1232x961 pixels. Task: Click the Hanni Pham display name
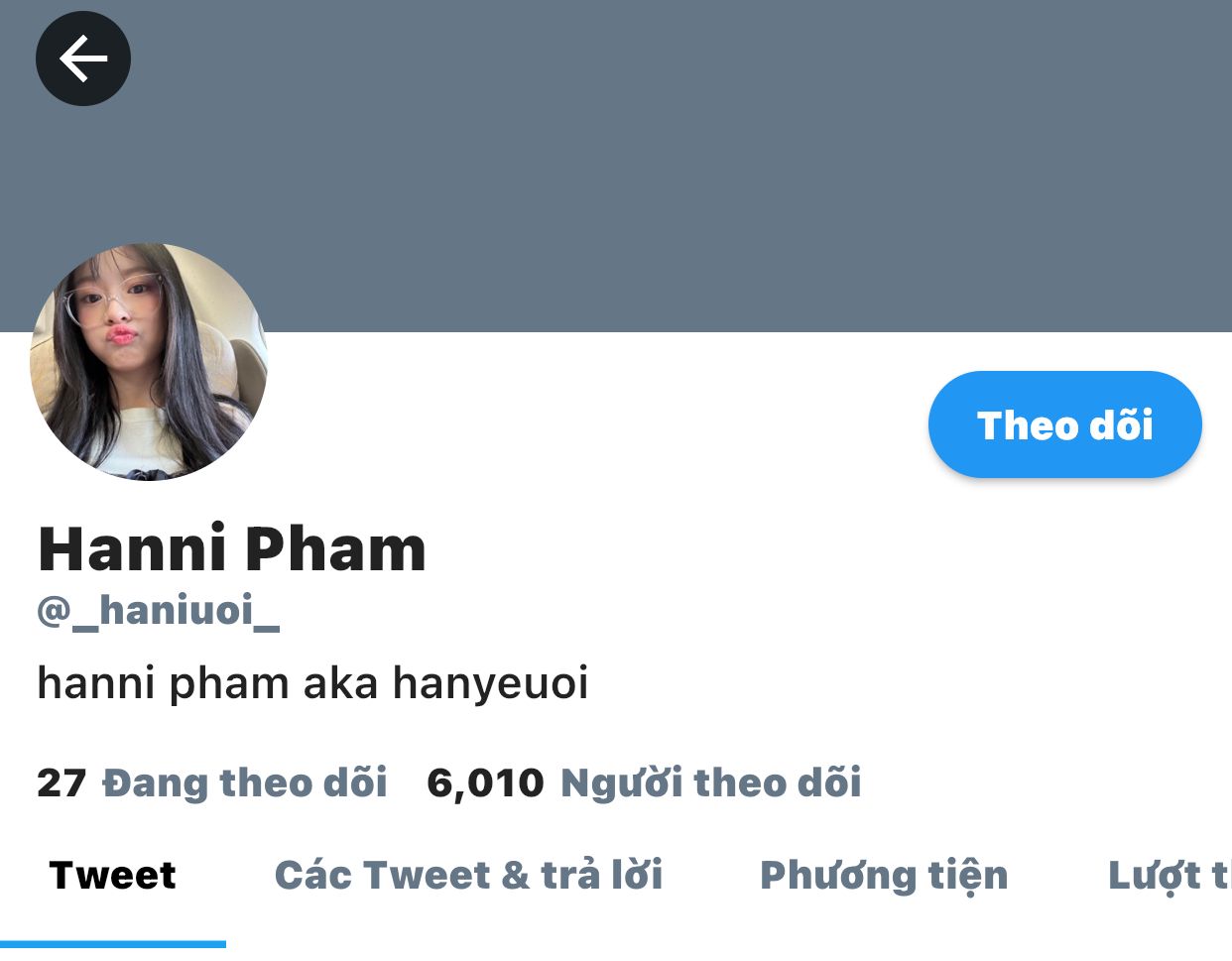point(232,548)
